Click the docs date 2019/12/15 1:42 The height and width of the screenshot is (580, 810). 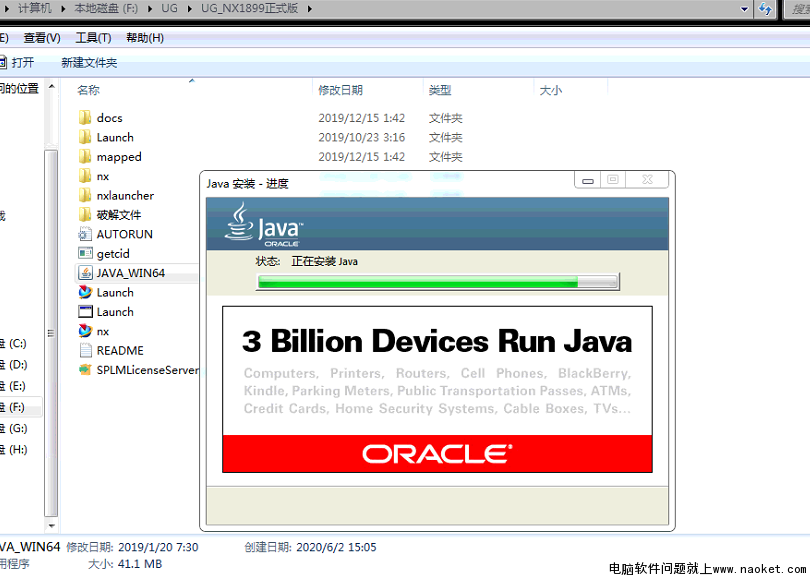pos(361,118)
